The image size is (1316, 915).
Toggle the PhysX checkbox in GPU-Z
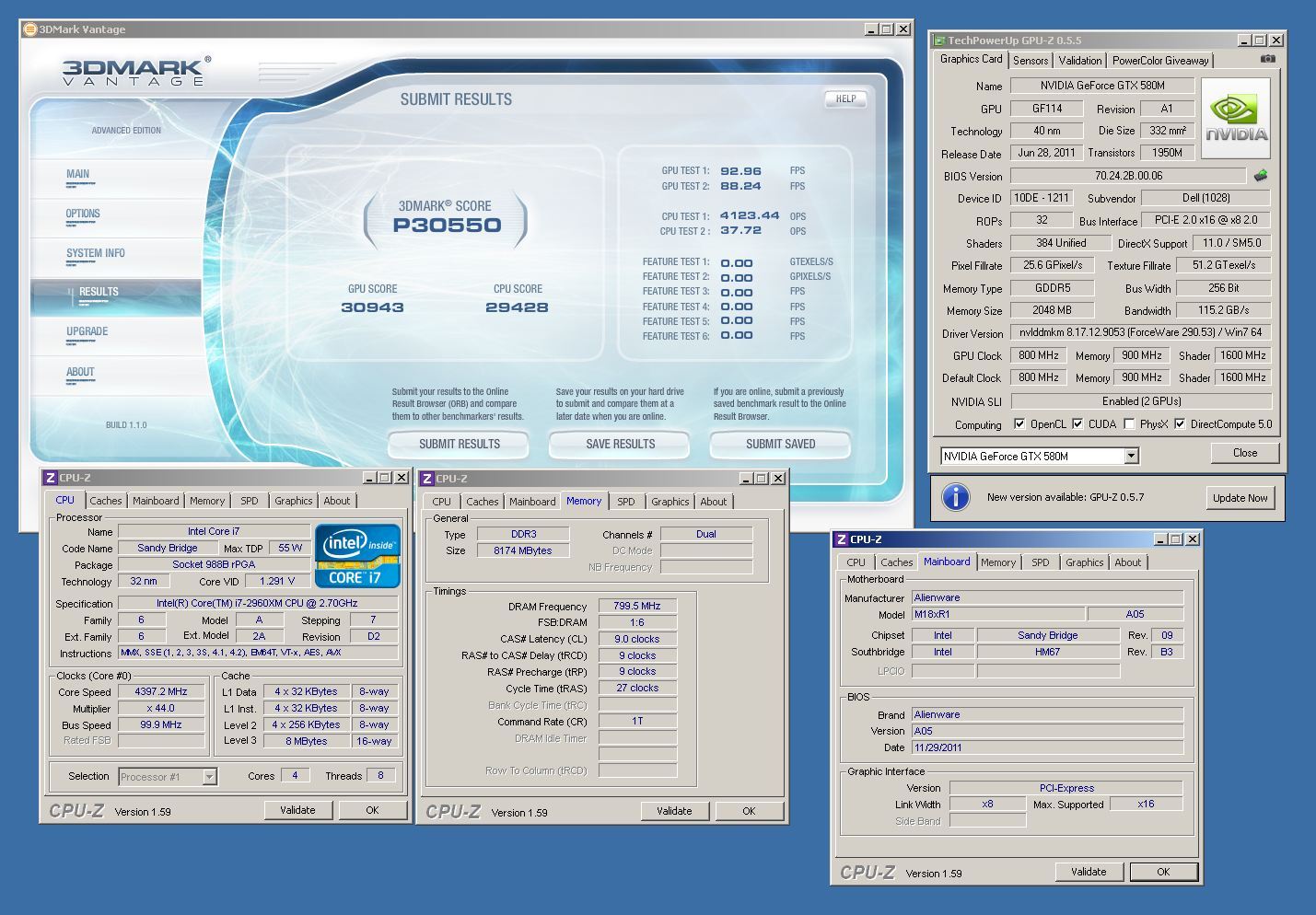pos(1129,424)
